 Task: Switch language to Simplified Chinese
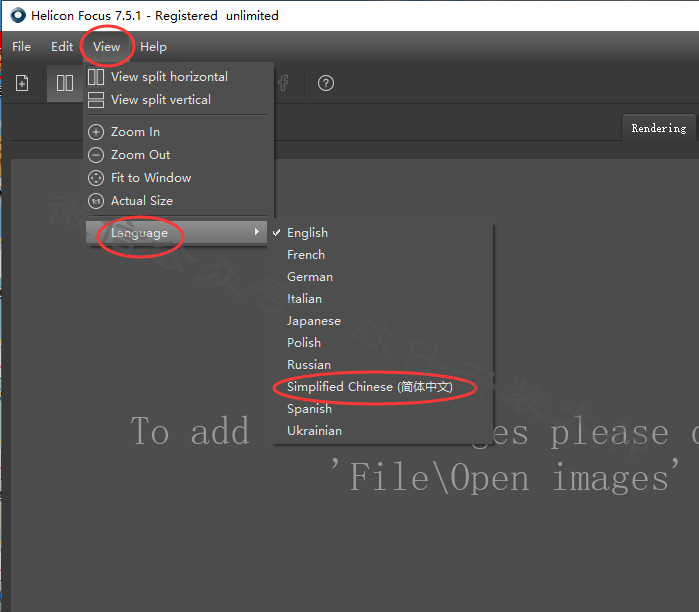pyautogui.click(x=383, y=387)
